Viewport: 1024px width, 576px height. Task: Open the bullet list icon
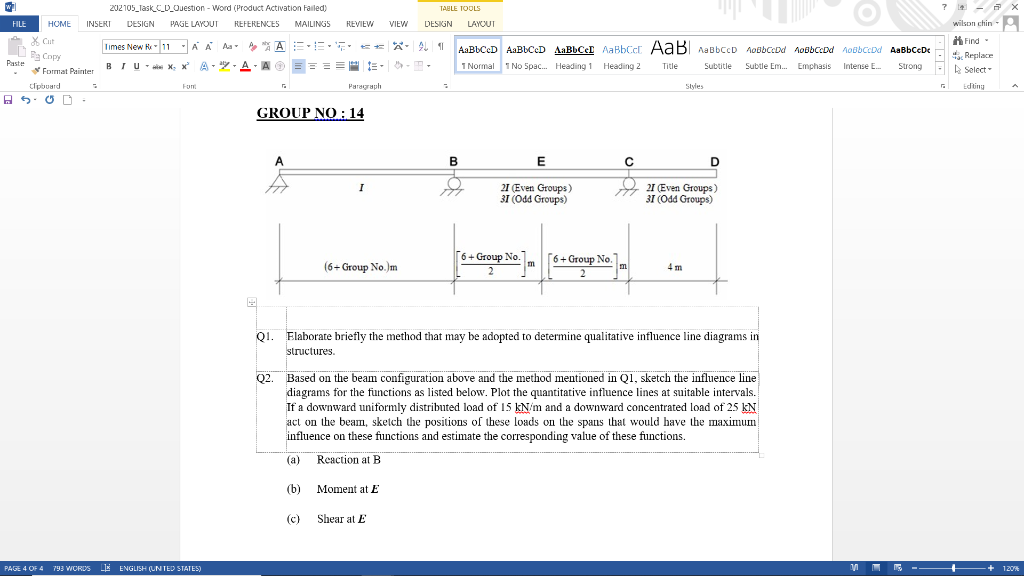point(300,46)
